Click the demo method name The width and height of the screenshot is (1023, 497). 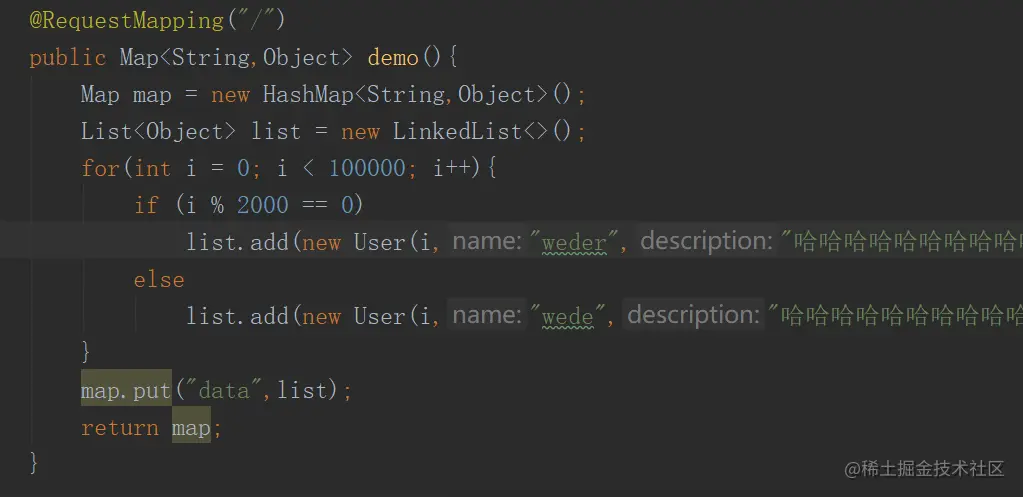[393, 57]
